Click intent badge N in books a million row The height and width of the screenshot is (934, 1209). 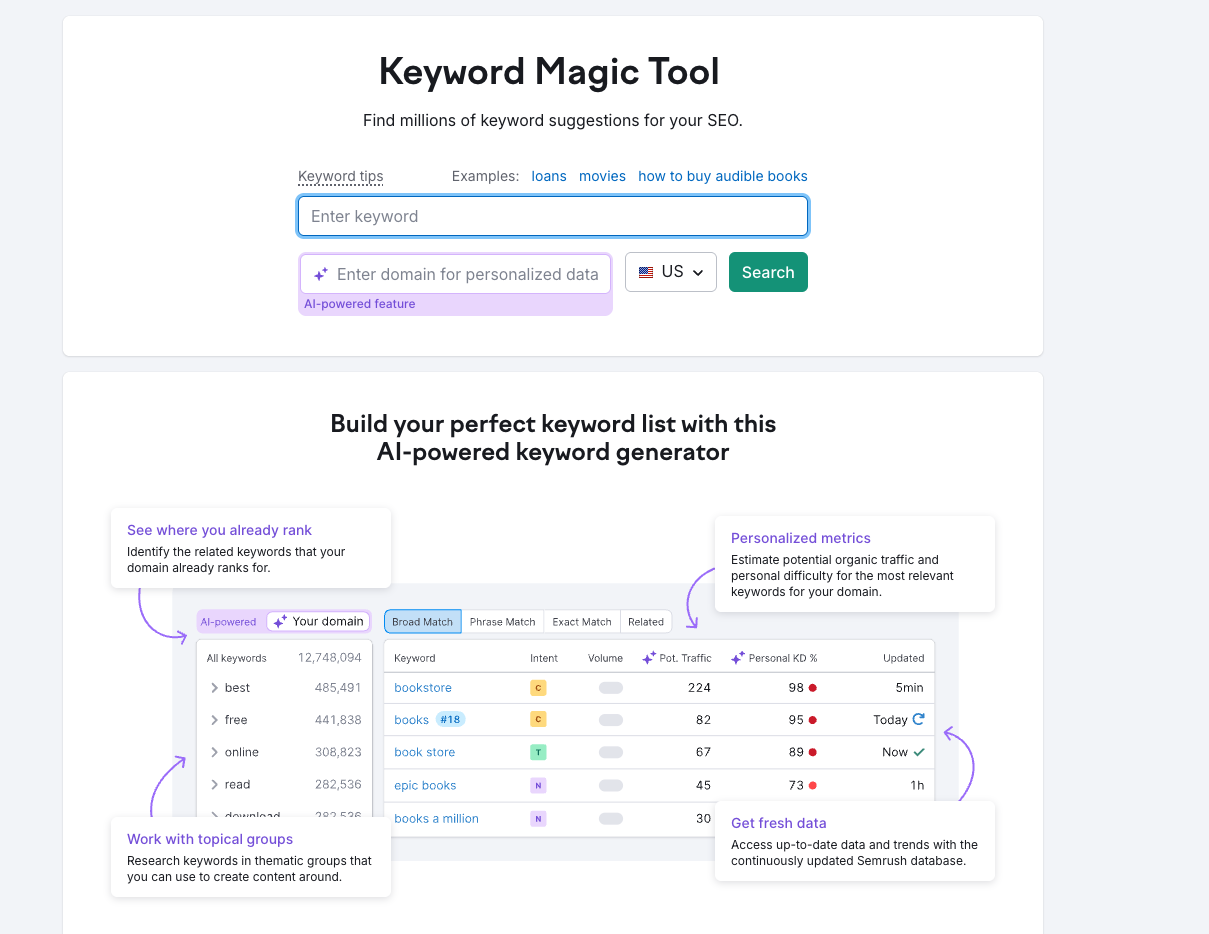tap(538, 818)
